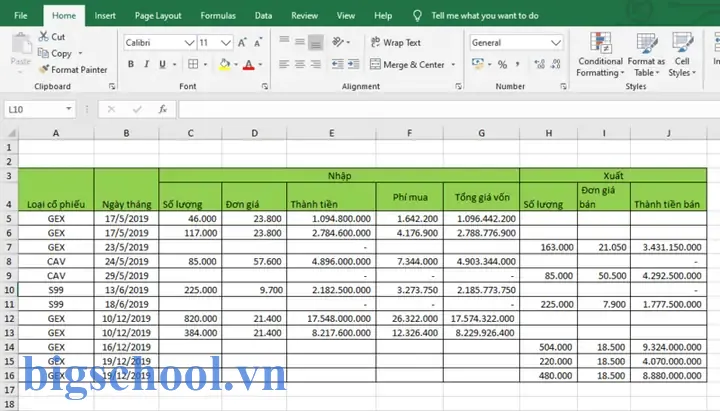
Task: Click the formula bar input field
Action: tap(449, 109)
